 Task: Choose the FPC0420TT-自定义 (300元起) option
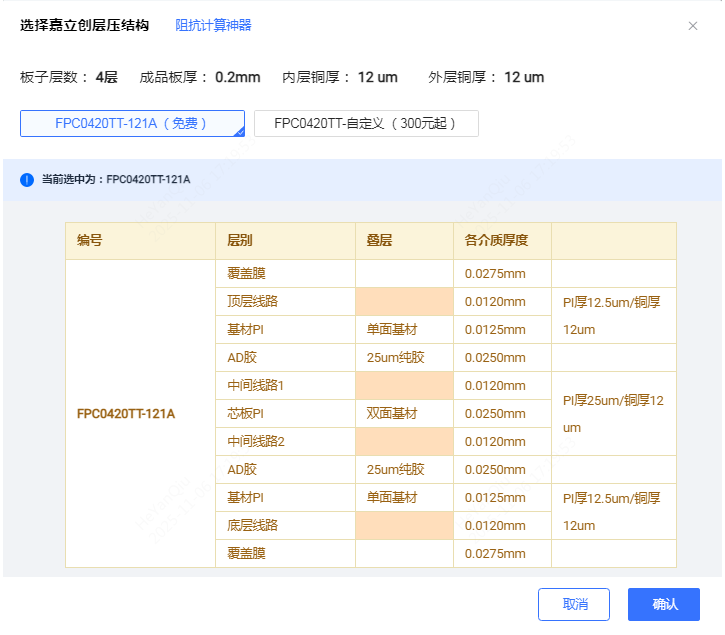pos(366,123)
